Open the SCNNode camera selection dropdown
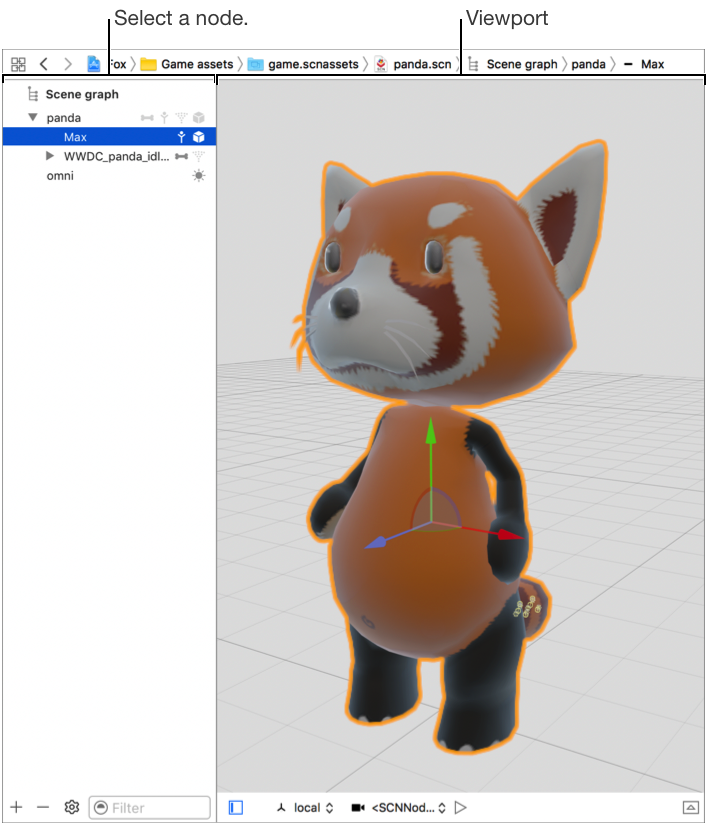This screenshot has height=823, width=709. click(x=409, y=807)
